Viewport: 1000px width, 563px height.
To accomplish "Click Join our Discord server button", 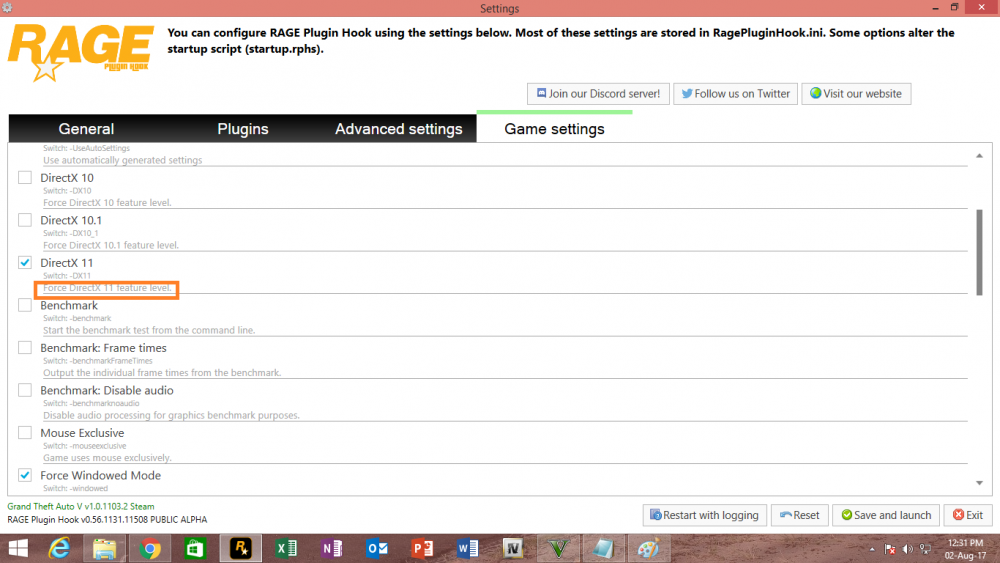I will point(598,94).
